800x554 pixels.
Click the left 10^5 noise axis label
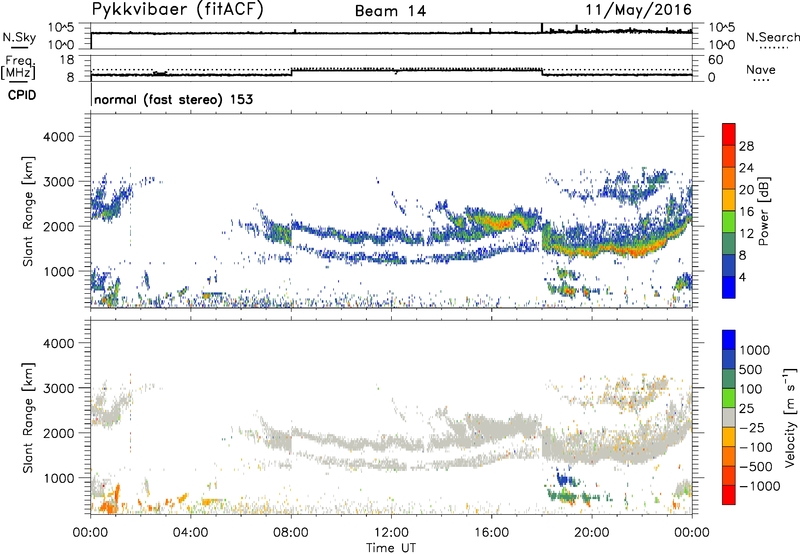click(x=61, y=28)
